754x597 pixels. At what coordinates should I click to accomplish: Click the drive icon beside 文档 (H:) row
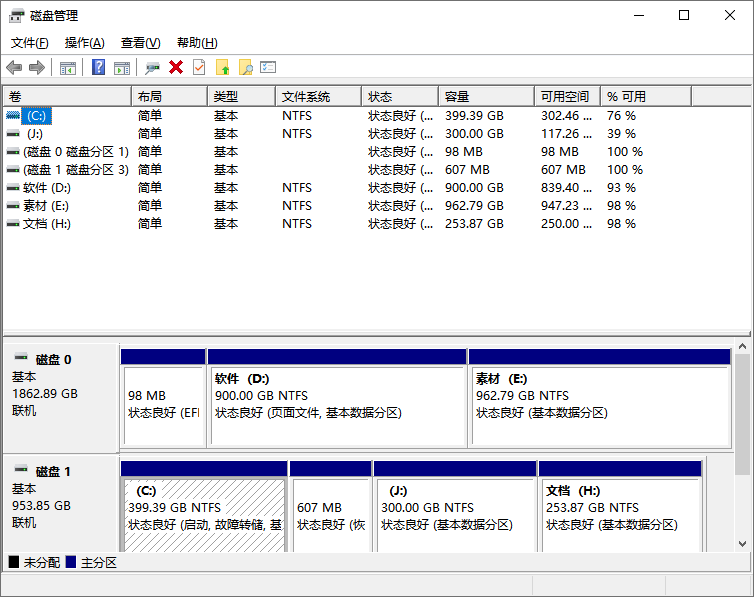coord(13,224)
